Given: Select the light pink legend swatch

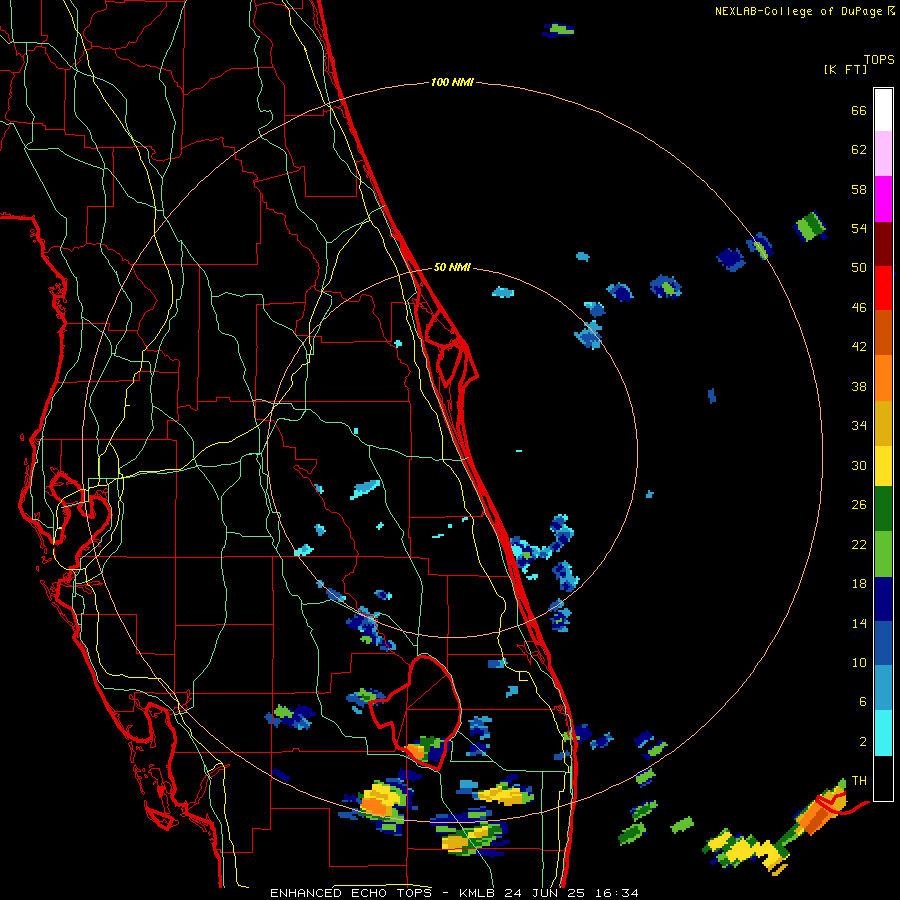Looking at the screenshot, I should click(x=883, y=154).
